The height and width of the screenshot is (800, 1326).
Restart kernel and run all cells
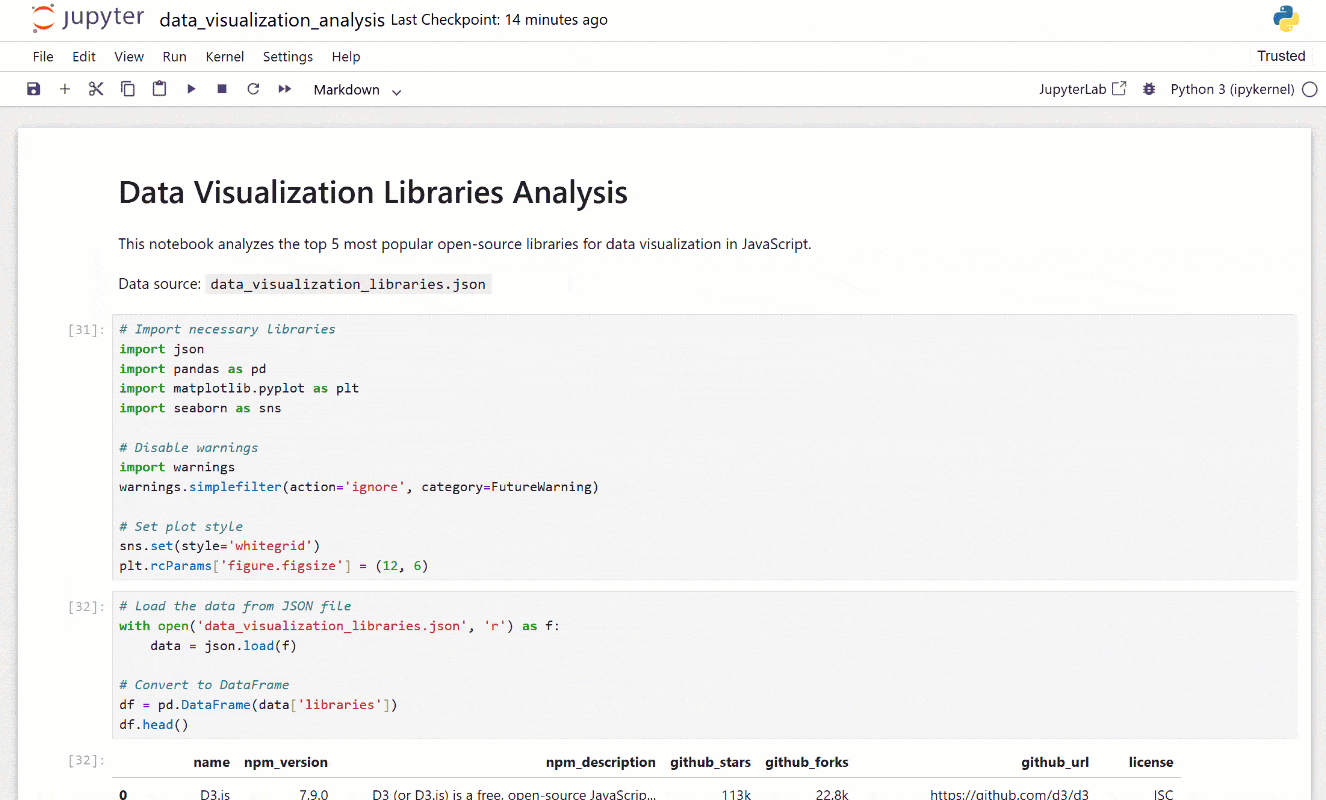click(x=285, y=89)
